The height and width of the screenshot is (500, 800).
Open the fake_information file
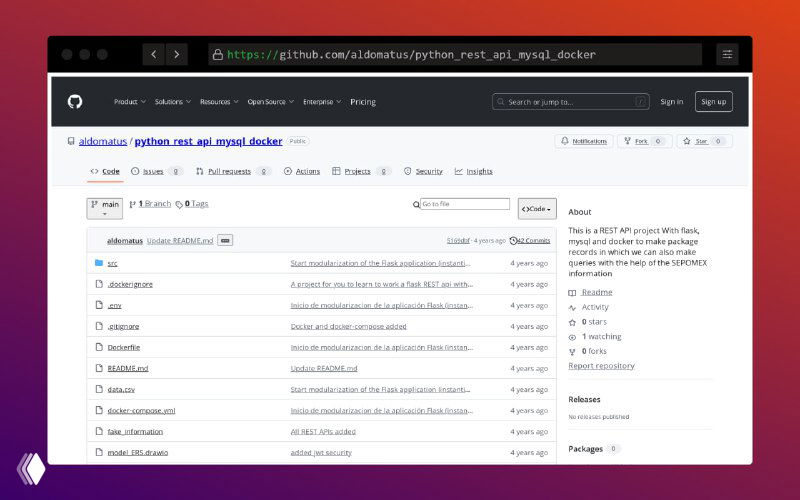135,431
